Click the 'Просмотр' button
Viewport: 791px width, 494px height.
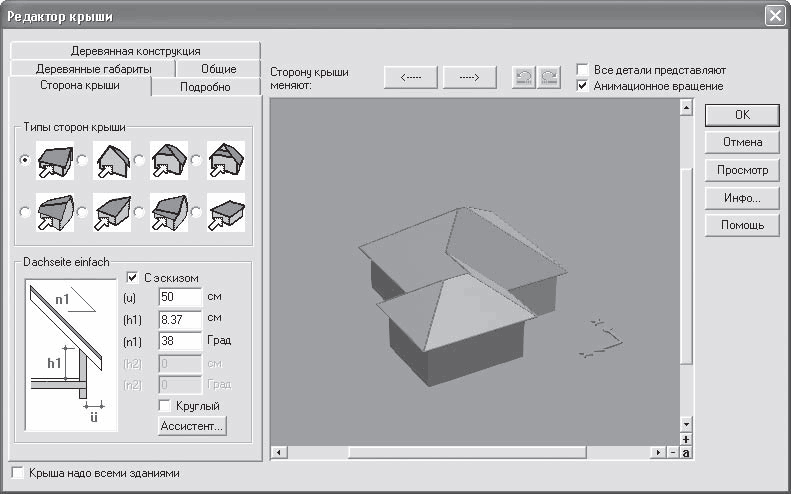(x=742, y=170)
